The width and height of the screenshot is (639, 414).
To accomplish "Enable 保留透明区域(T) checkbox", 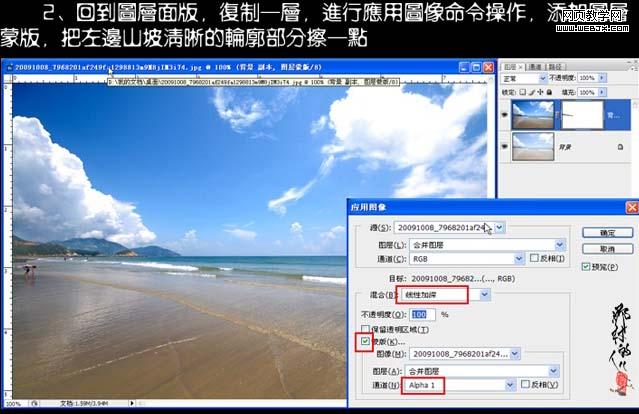I will click(x=366, y=329).
